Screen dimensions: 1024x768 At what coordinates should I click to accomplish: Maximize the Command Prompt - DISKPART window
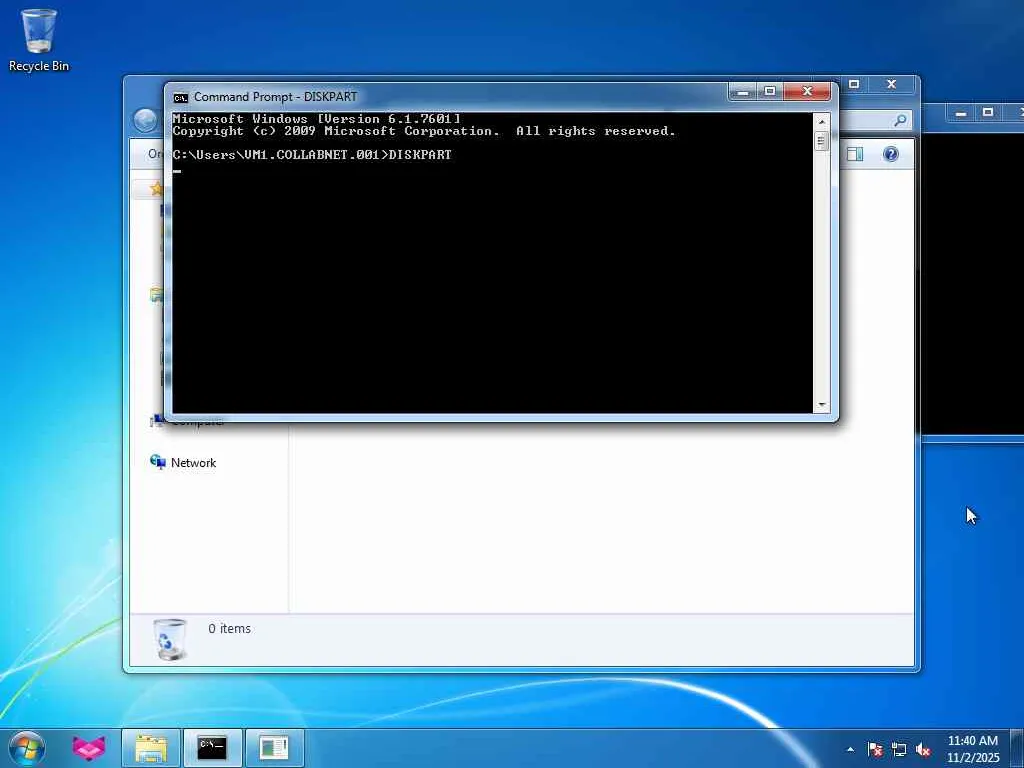tap(770, 92)
